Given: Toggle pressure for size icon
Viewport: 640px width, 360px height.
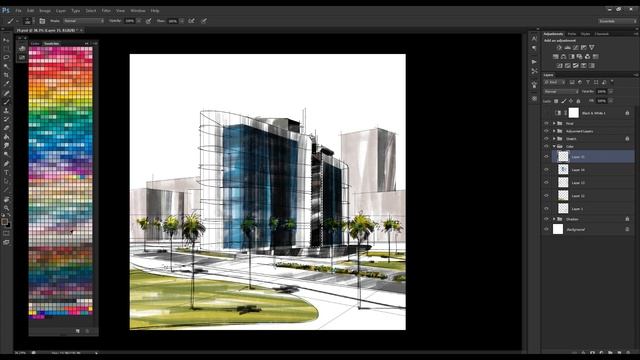Looking at the screenshot, I should click(x=204, y=21).
